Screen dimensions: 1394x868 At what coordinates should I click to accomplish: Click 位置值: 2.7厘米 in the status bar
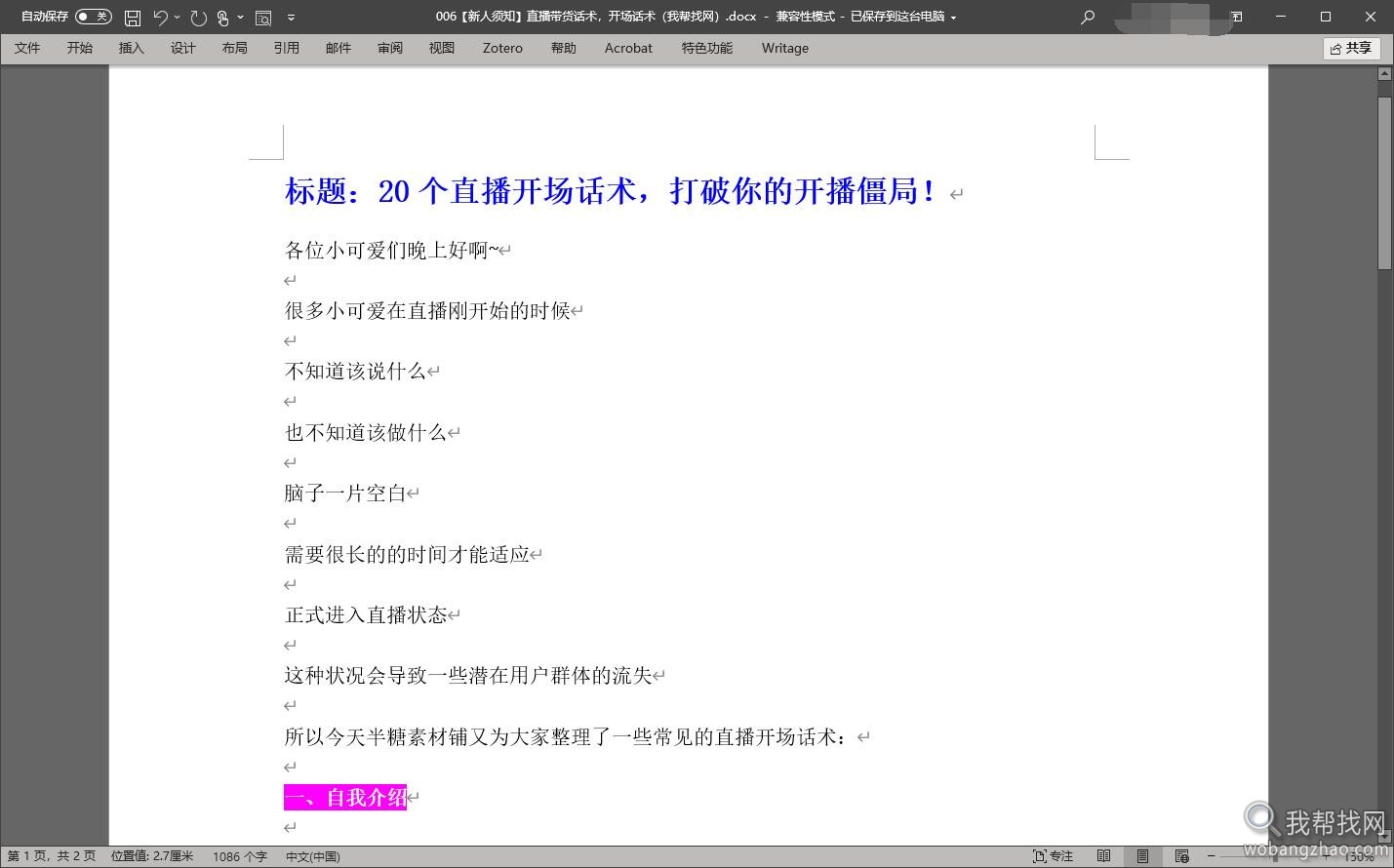tap(152, 856)
